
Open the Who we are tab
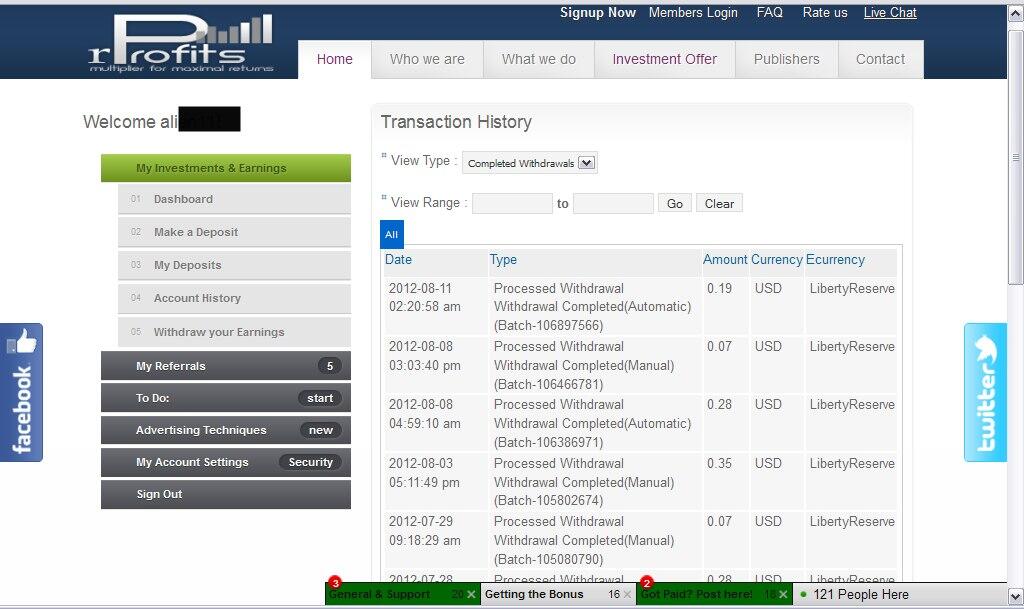point(427,59)
